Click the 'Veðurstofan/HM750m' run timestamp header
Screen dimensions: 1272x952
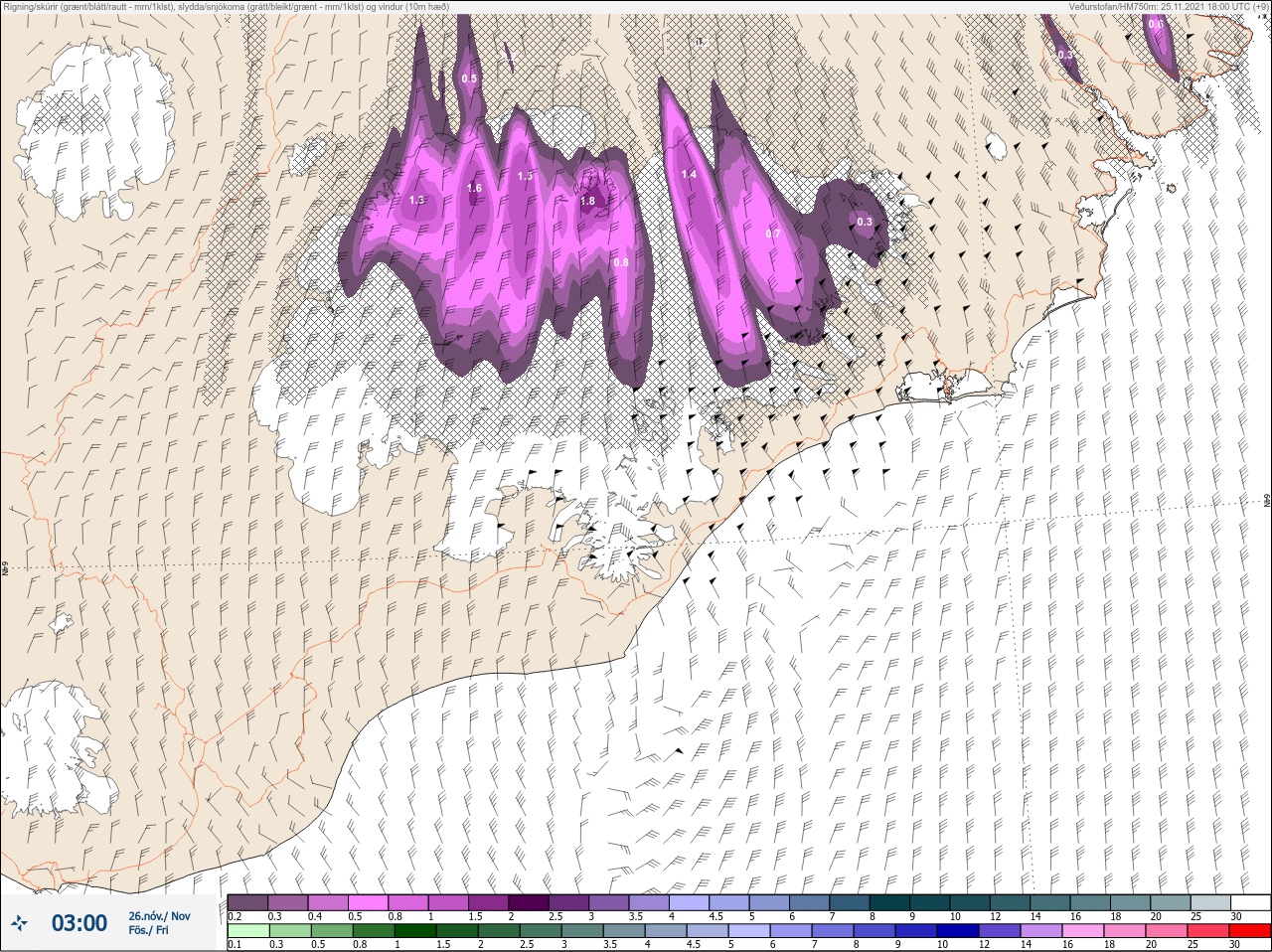[x=1169, y=7]
